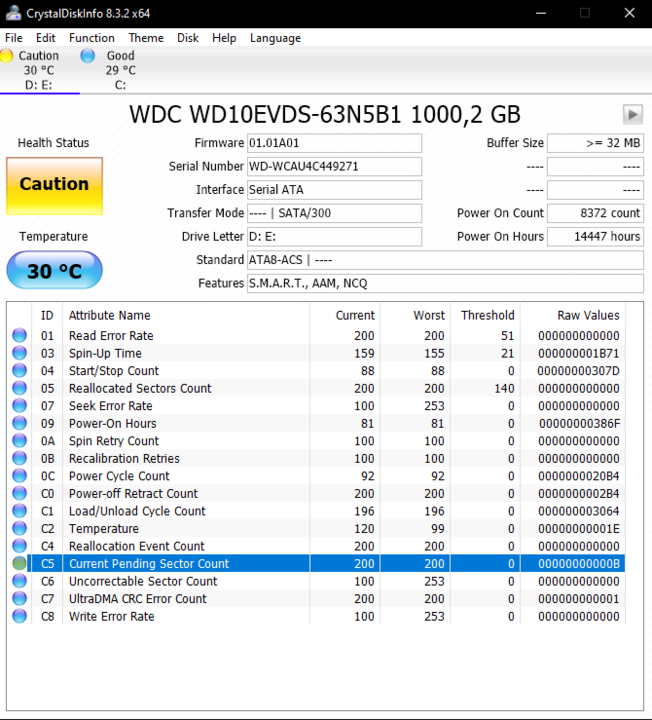Click disk title WDC WD10EVDS-63N5B1 1000,2 GB
This screenshot has height=720, width=652.
325,114
